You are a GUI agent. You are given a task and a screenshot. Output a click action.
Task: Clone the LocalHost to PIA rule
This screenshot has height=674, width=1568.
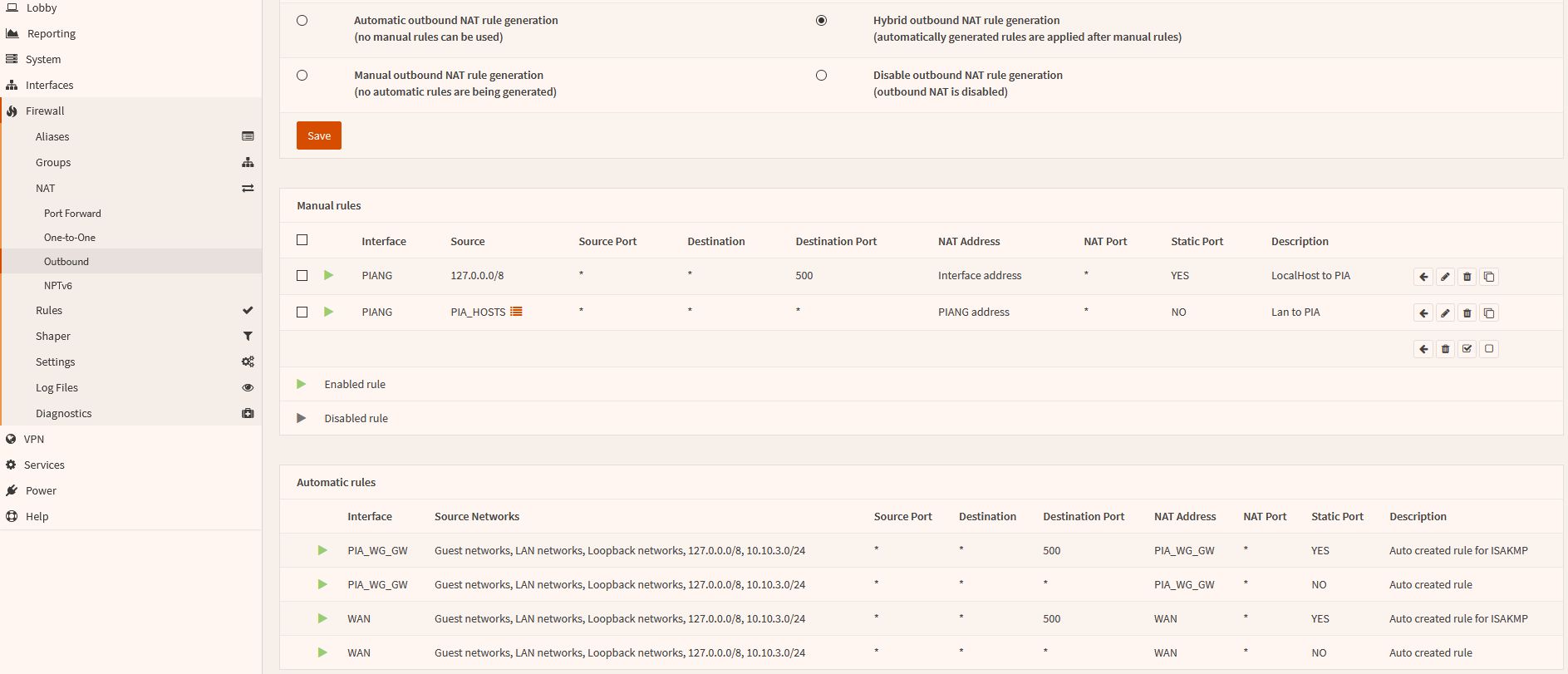click(x=1489, y=277)
